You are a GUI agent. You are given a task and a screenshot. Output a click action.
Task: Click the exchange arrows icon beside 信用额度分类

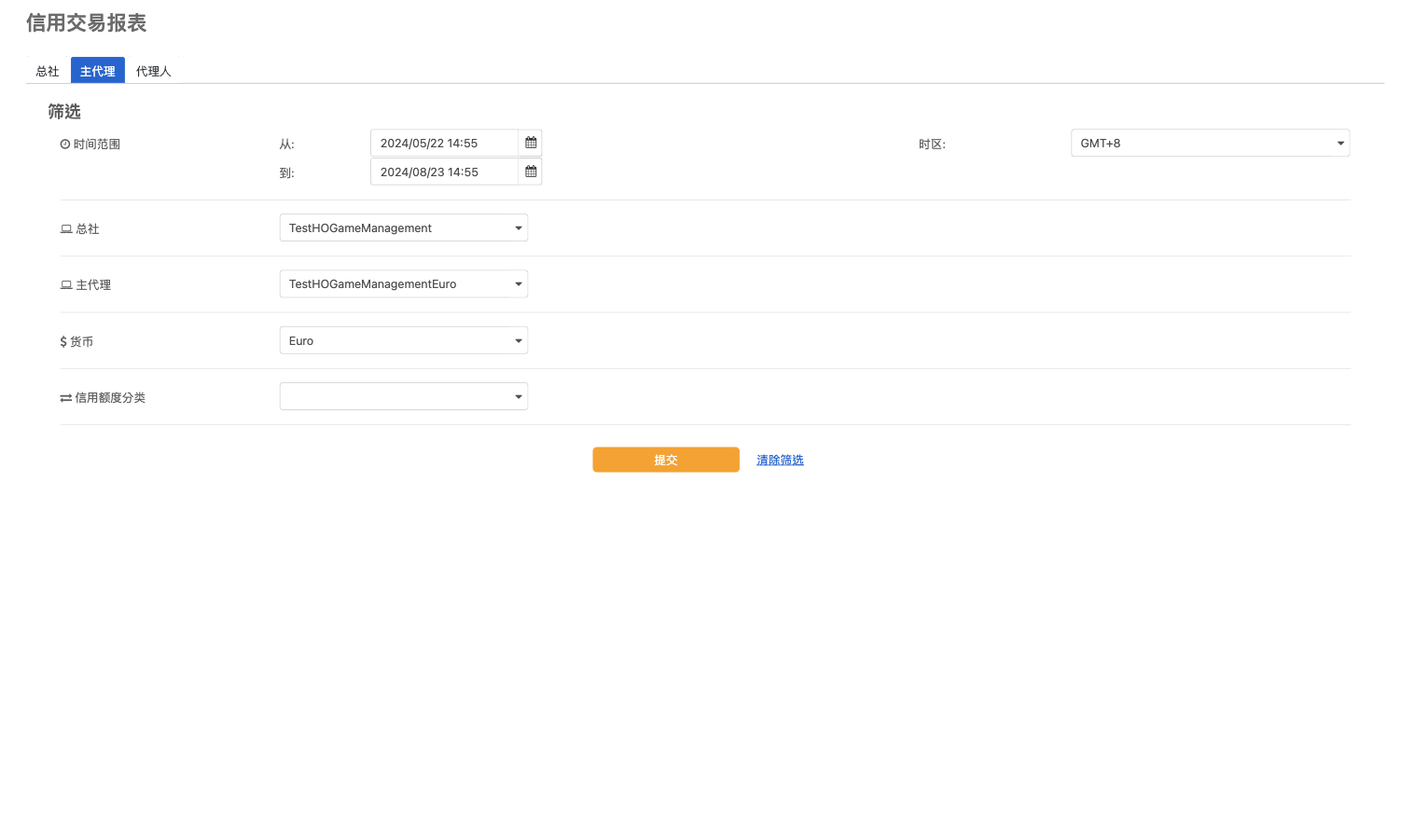(66, 398)
